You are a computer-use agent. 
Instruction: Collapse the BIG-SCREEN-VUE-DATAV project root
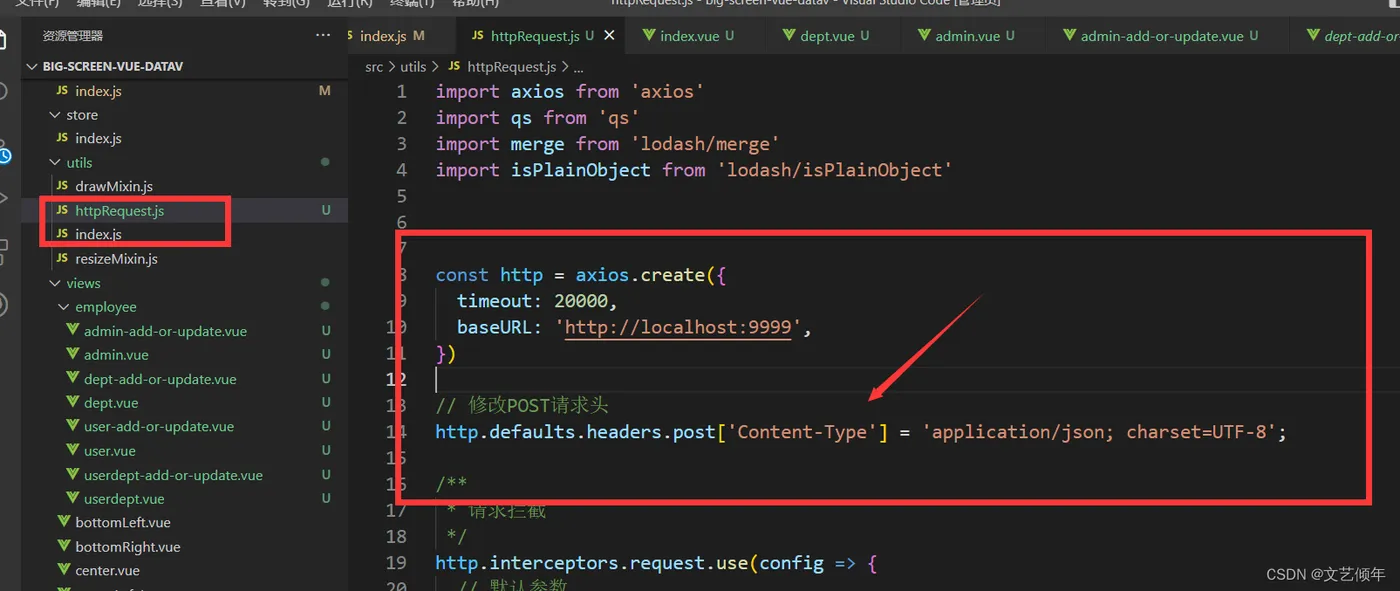point(33,67)
